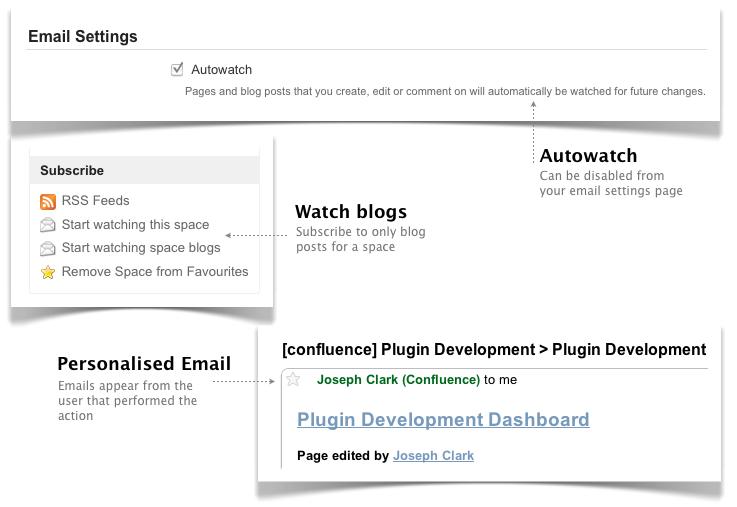Click the Watch blogs annotation title
The height and width of the screenshot is (507, 737).
(351, 212)
